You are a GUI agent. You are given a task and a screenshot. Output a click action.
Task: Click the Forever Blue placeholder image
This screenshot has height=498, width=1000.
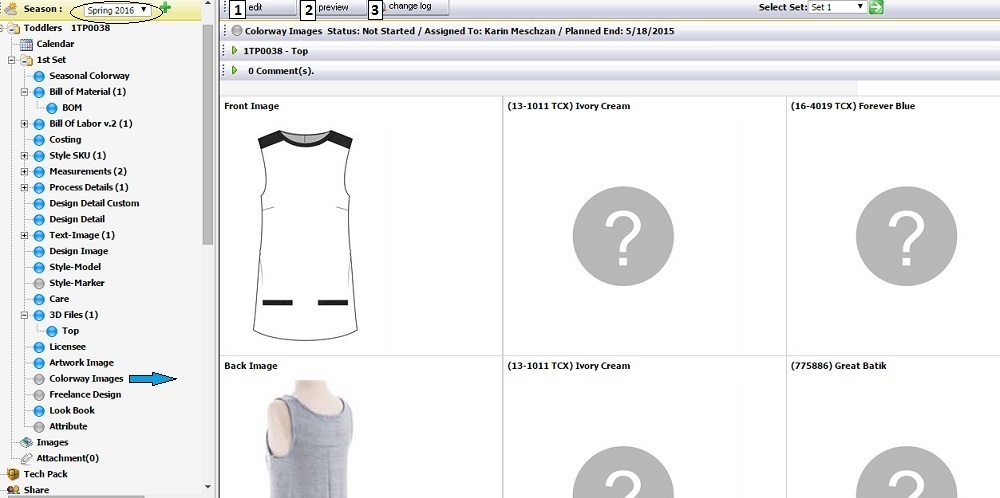(906, 236)
